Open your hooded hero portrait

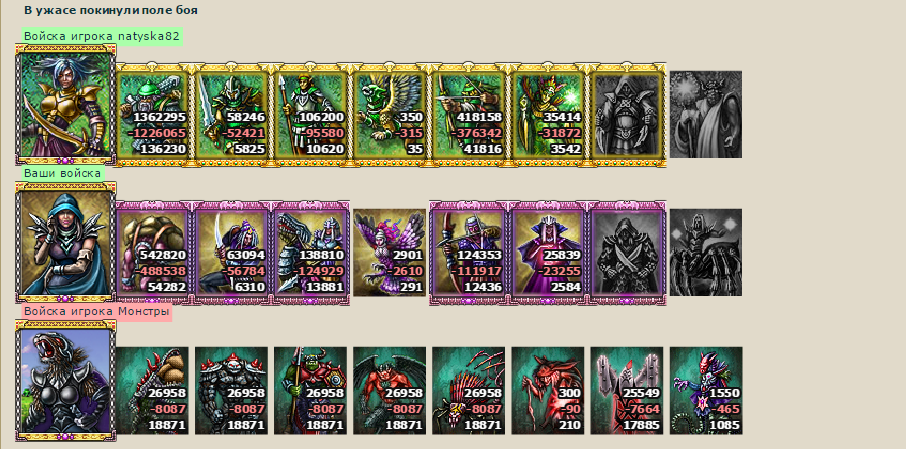coord(65,242)
